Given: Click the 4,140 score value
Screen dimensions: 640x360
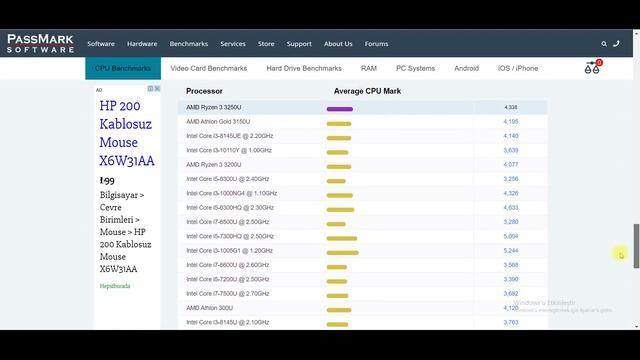Looking at the screenshot, I should 511,136.
